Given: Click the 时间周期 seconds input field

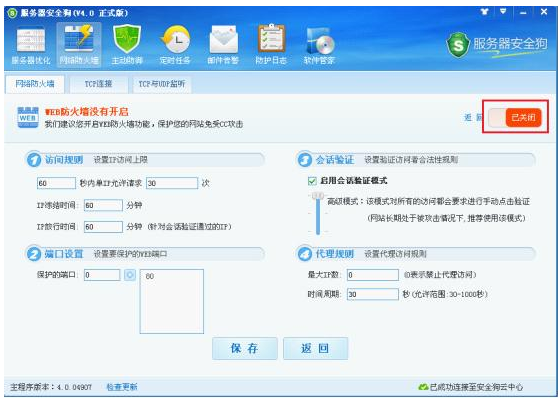Looking at the screenshot, I should (373, 294).
